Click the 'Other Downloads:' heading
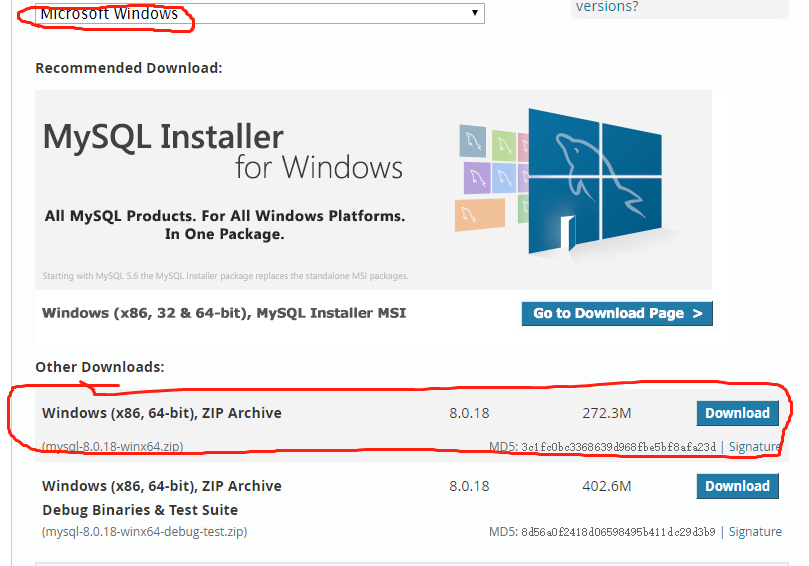 100,367
